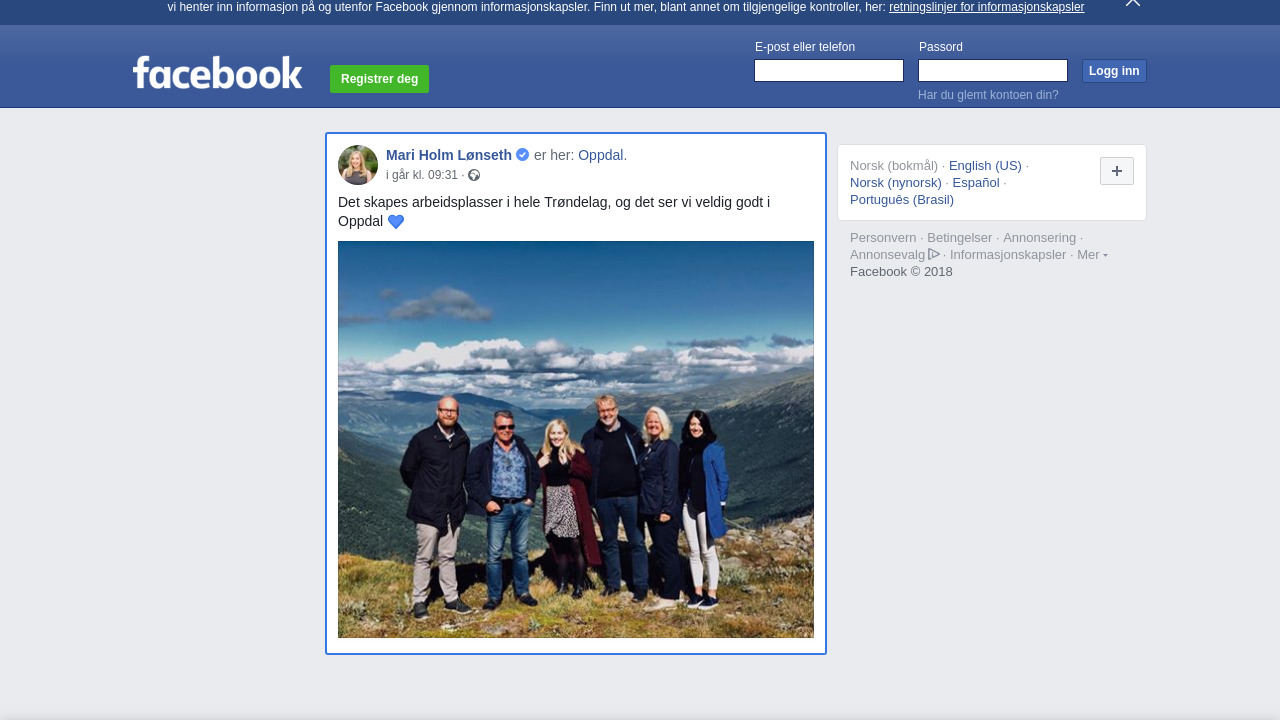Click the plus button for more languages
This screenshot has width=1280, height=720.
1116,171
